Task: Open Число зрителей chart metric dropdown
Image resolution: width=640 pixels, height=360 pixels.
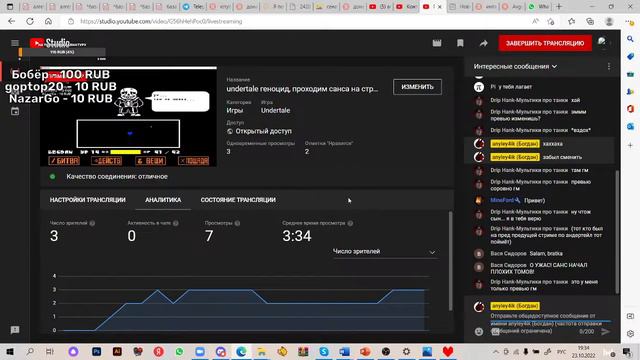Action: click(384, 251)
